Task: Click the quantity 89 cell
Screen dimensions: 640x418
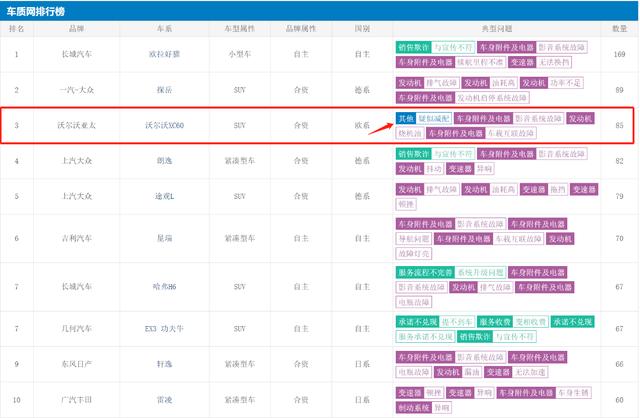Action: [619, 89]
